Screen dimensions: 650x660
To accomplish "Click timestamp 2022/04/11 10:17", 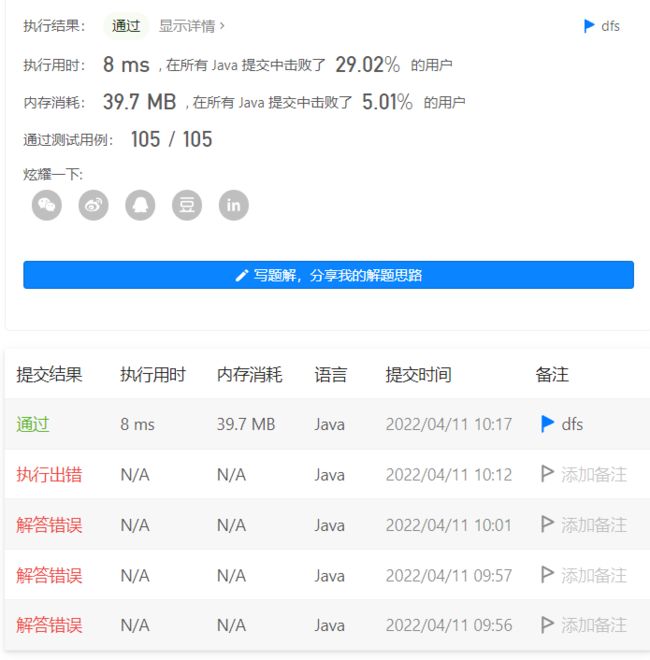I will tap(449, 424).
